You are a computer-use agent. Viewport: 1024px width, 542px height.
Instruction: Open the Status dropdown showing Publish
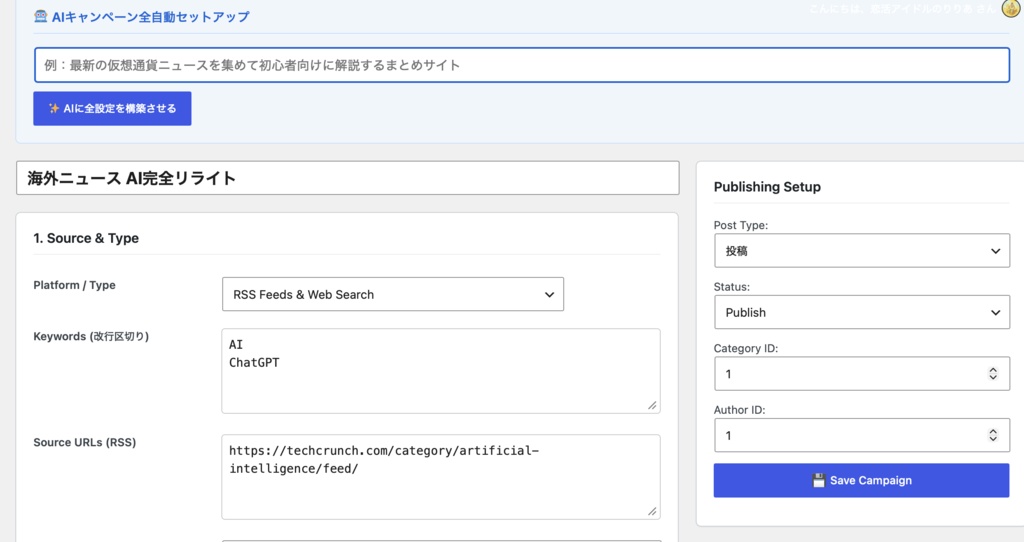pos(861,312)
